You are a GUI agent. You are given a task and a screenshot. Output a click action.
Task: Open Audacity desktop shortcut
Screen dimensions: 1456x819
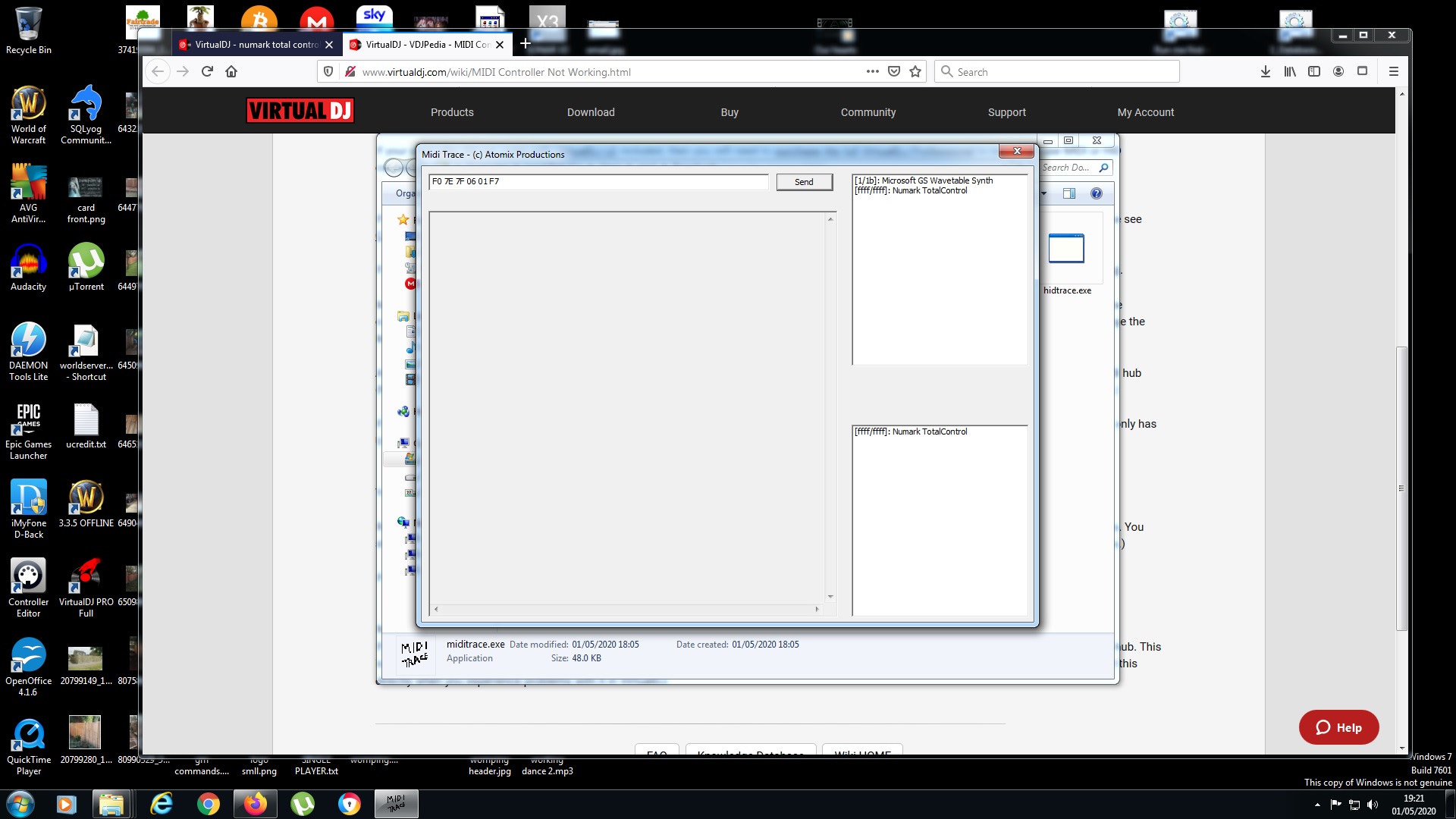[x=28, y=268]
